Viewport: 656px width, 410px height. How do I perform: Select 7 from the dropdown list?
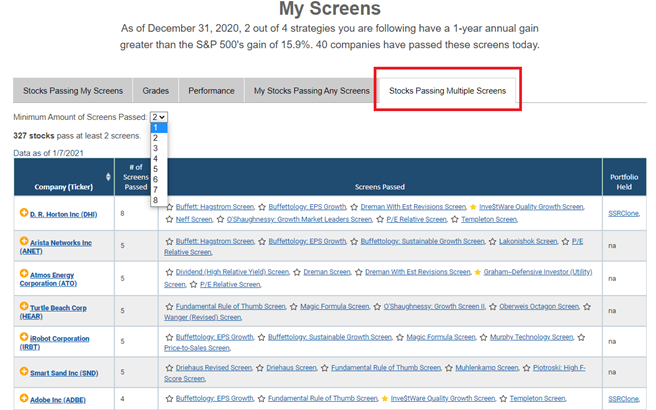(159, 190)
